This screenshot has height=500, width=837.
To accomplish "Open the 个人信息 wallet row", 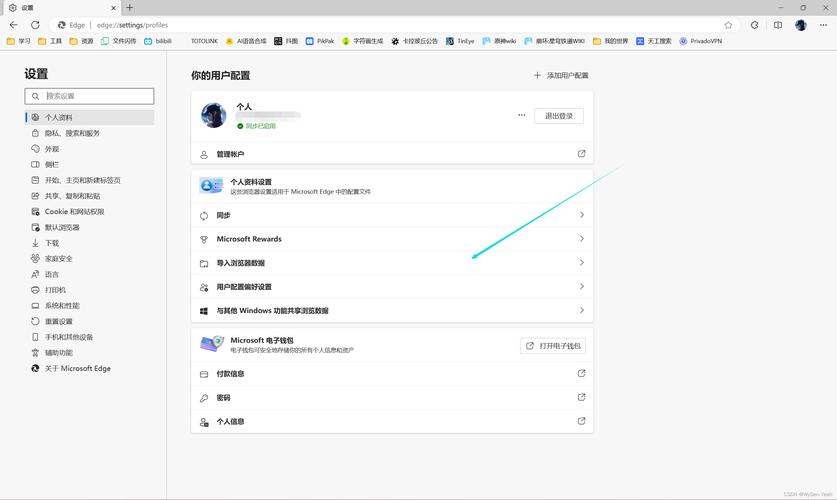I will coord(392,422).
